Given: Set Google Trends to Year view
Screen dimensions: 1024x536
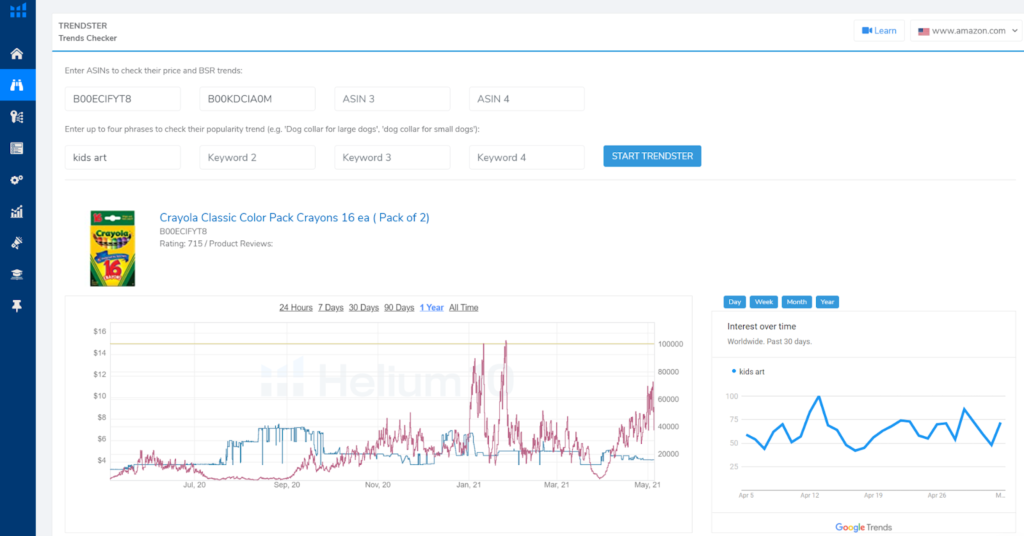Looking at the screenshot, I should point(827,301).
